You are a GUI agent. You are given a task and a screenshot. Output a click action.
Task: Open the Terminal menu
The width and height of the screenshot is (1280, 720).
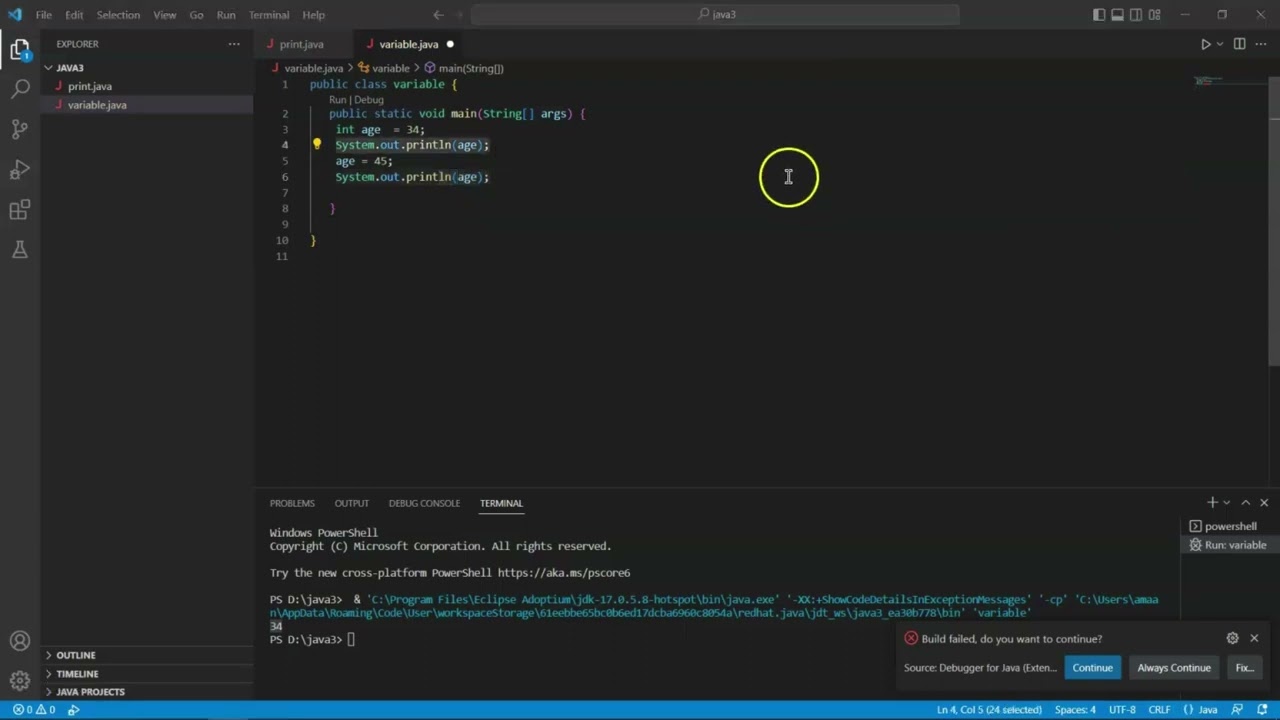[269, 15]
